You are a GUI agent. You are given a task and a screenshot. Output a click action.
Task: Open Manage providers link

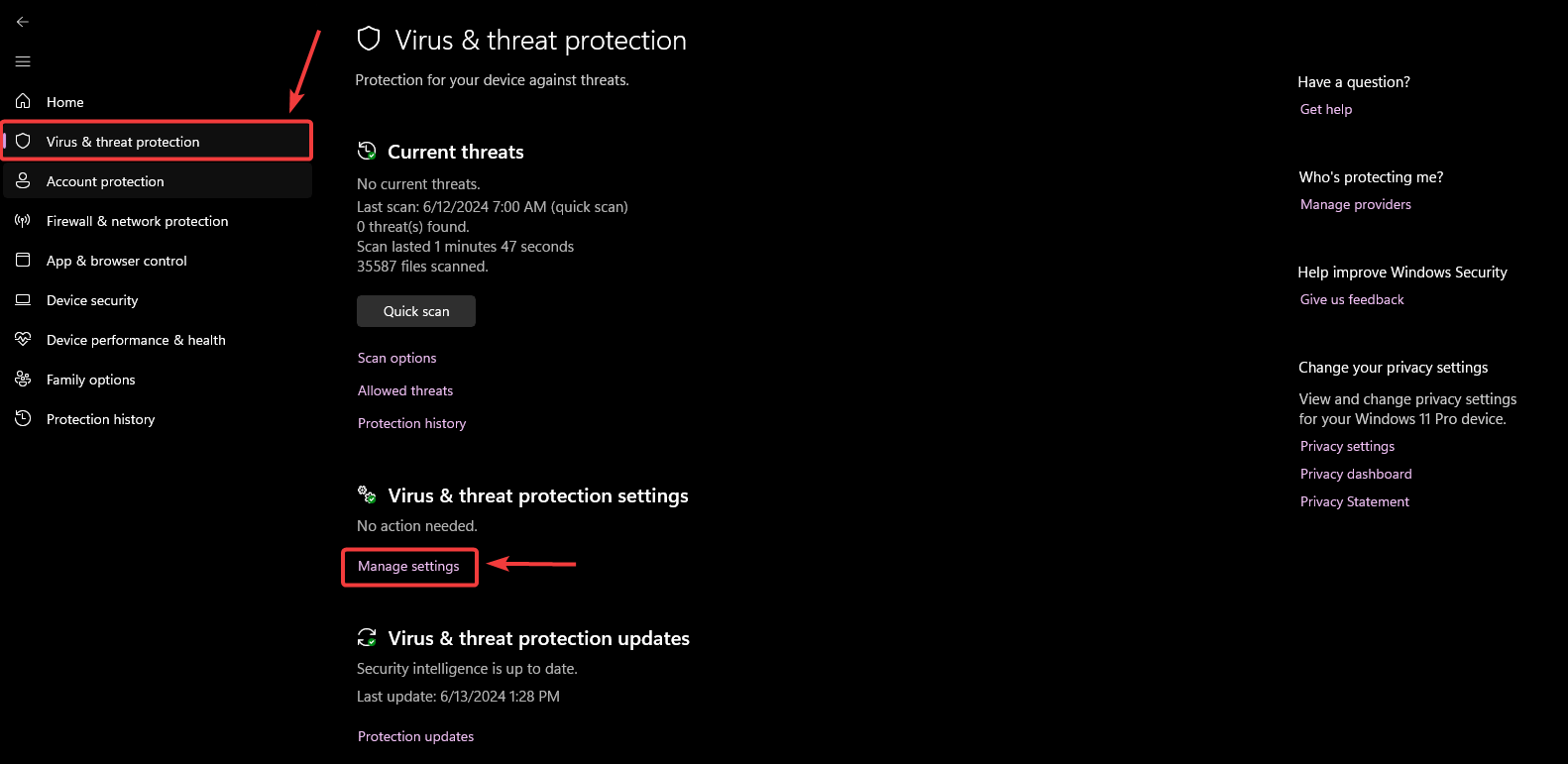pos(1355,204)
